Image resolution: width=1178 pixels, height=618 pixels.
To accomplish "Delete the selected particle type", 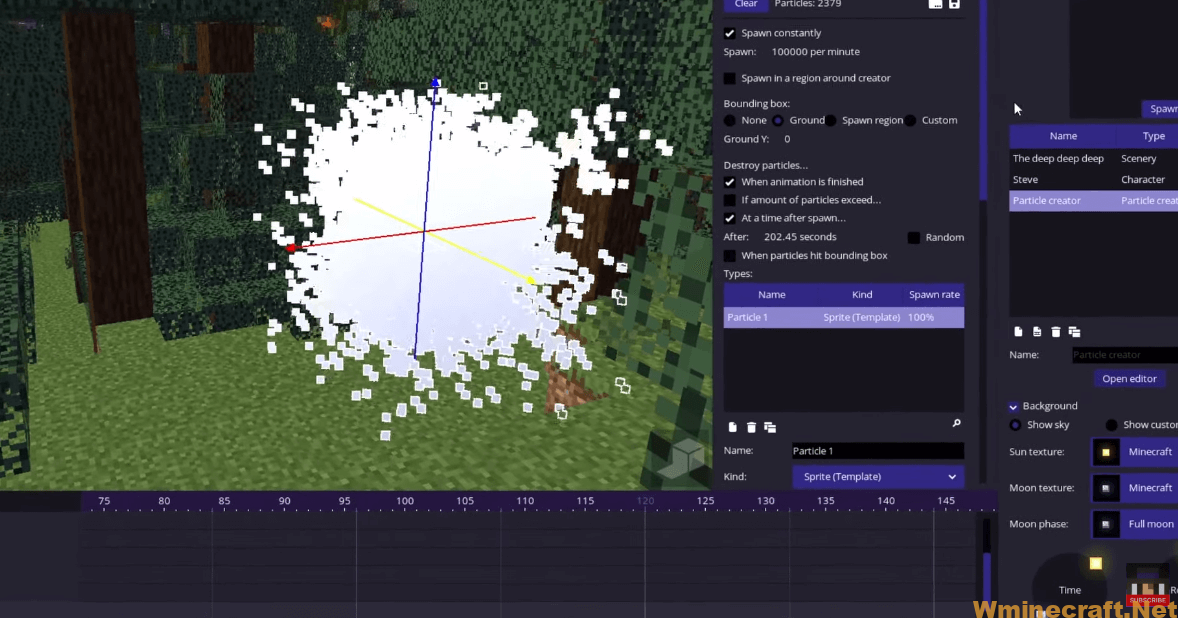I will tap(751, 427).
